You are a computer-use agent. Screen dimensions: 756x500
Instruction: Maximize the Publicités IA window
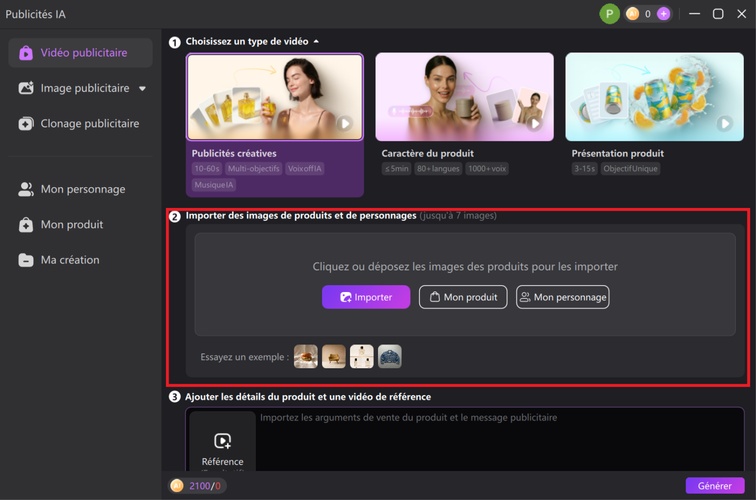(x=718, y=14)
